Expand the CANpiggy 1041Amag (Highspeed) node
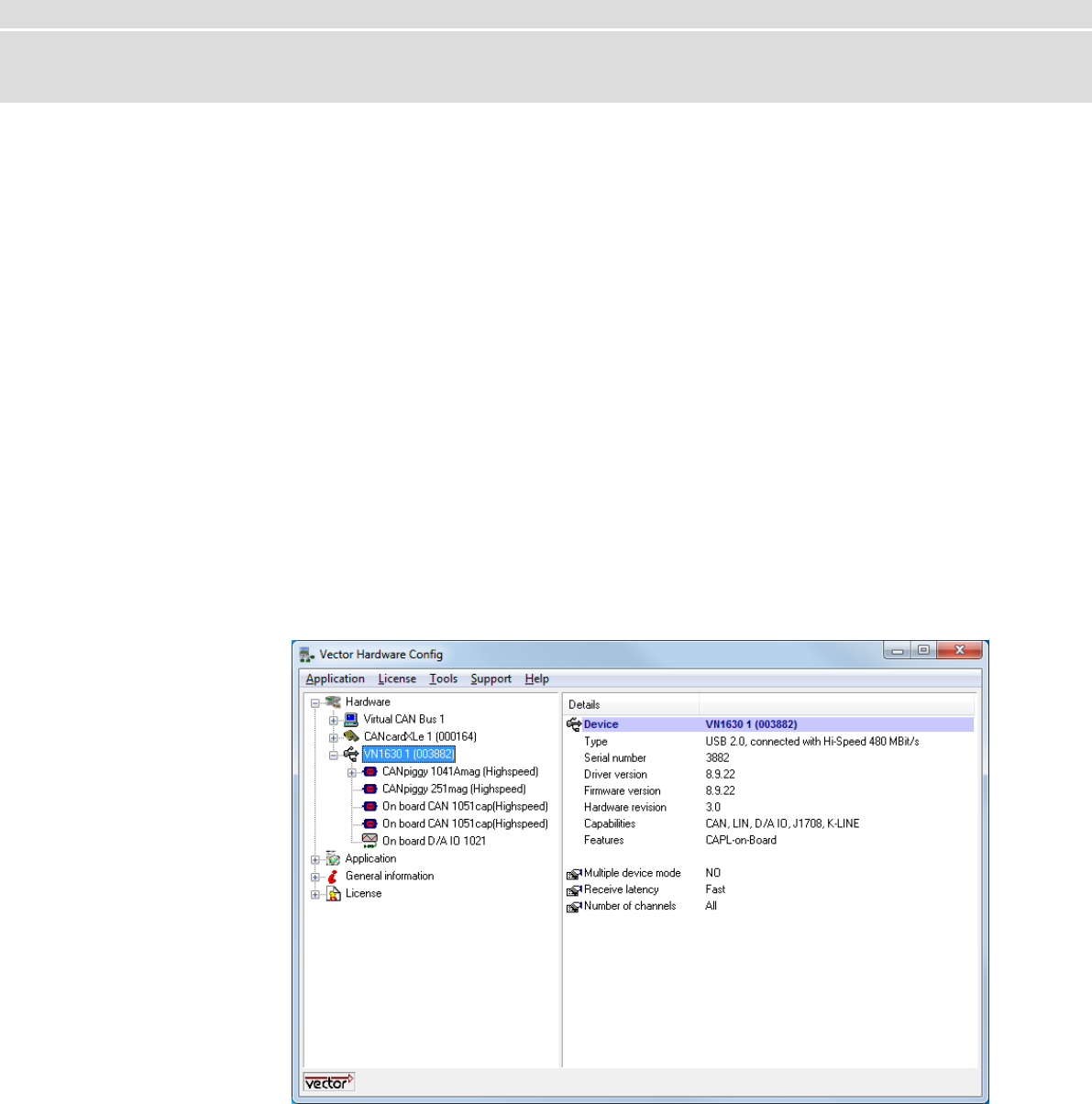 [x=352, y=773]
